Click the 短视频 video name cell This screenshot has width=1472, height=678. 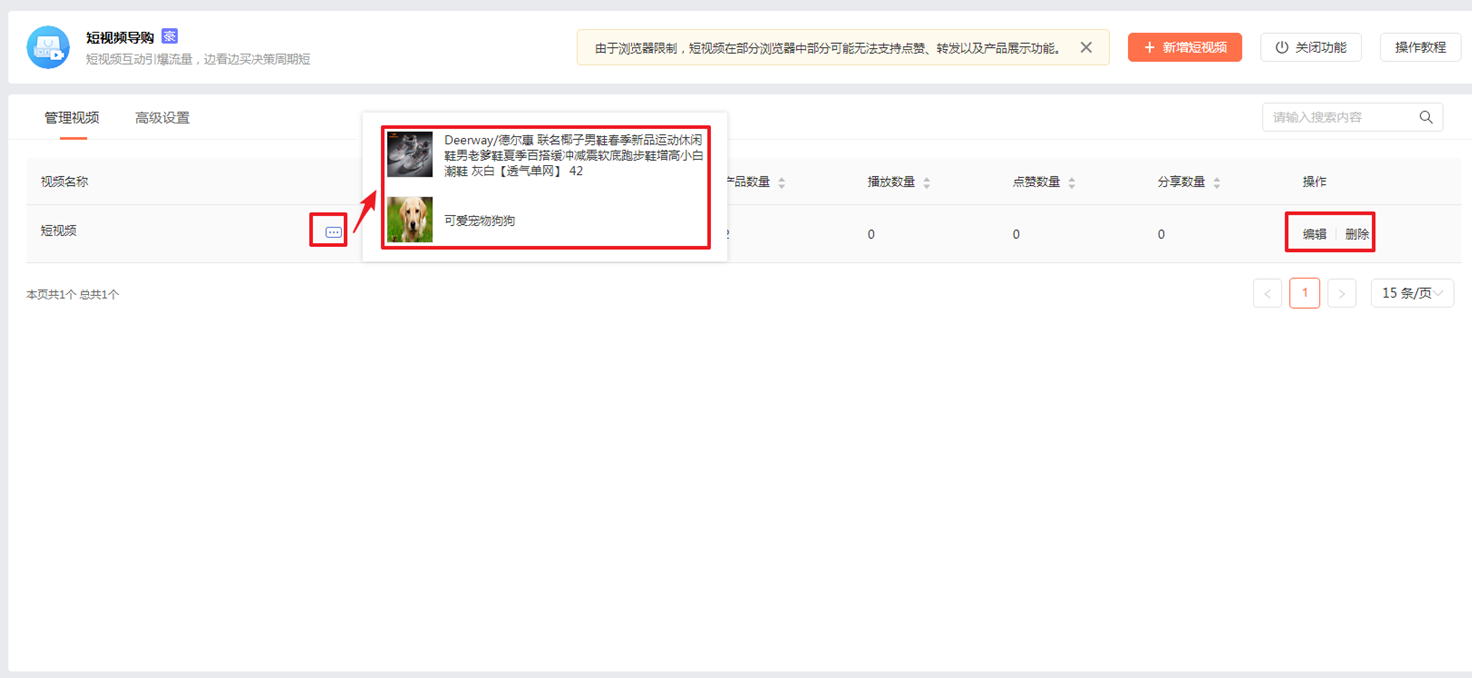click(59, 231)
